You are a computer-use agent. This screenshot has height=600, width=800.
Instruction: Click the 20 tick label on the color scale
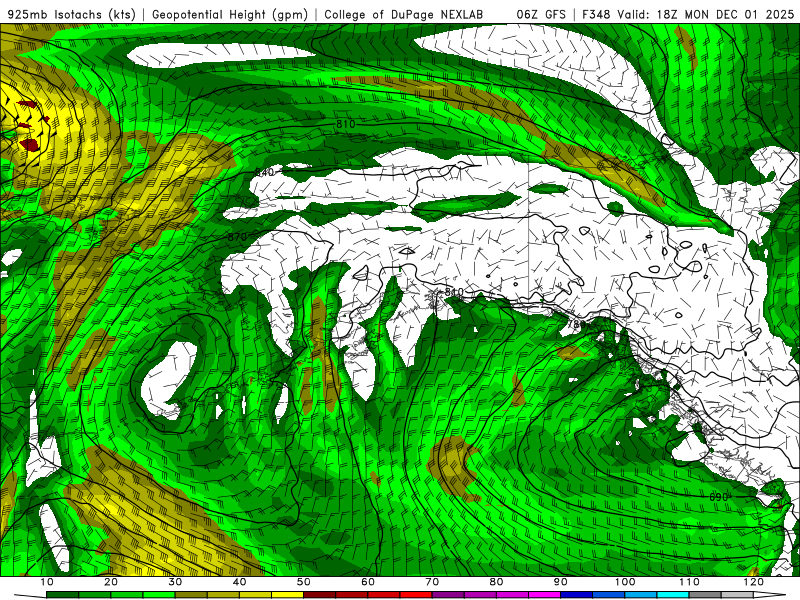tap(111, 582)
